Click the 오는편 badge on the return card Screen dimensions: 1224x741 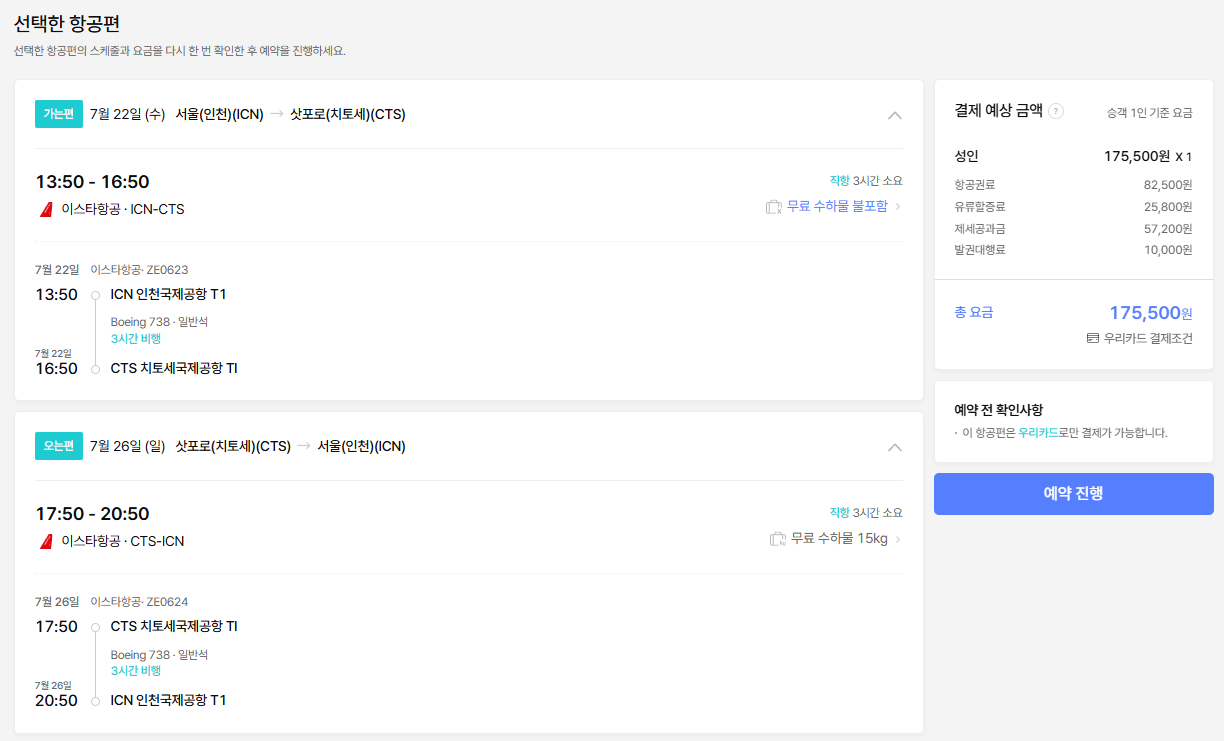59,446
